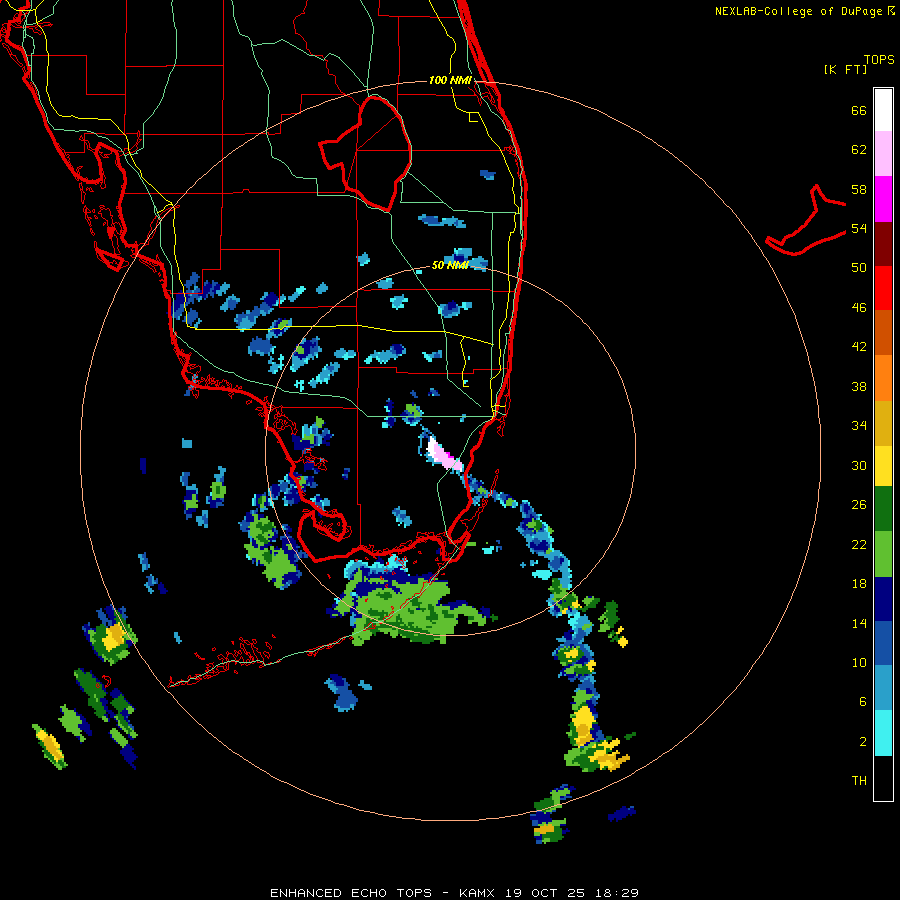Click the black TH legend swatch
The width and height of the screenshot is (900, 900).
(x=883, y=778)
